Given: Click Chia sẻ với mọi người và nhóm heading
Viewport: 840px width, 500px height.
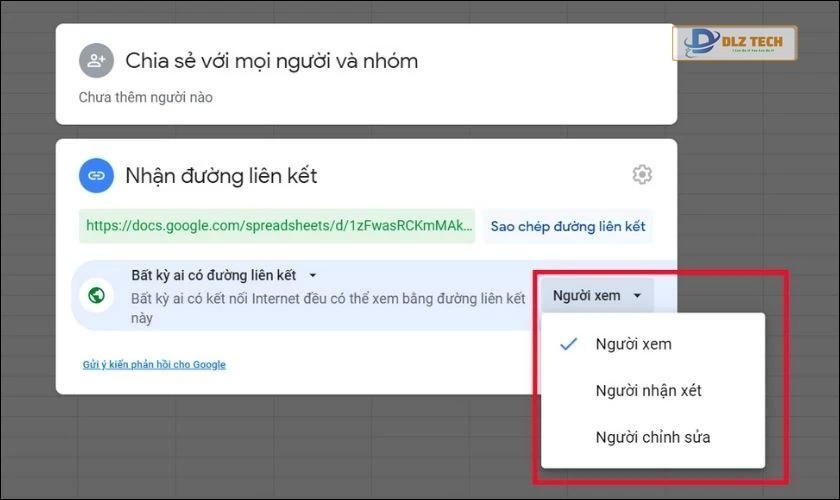Looking at the screenshot, I should pos(272,61).
